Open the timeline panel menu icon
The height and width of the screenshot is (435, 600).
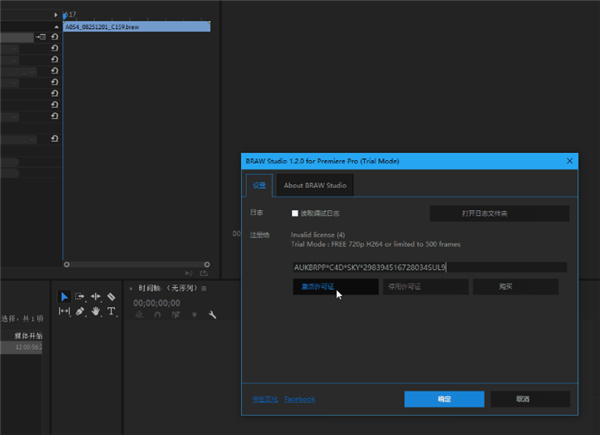[x=204, y=288]
